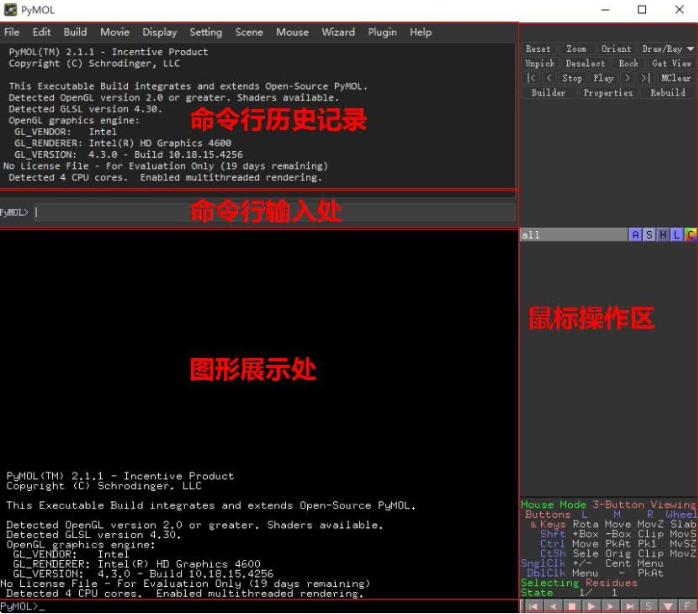Toggle the bottom F fullscreen button
Viewport: 698px width, 614px height.
687,606
